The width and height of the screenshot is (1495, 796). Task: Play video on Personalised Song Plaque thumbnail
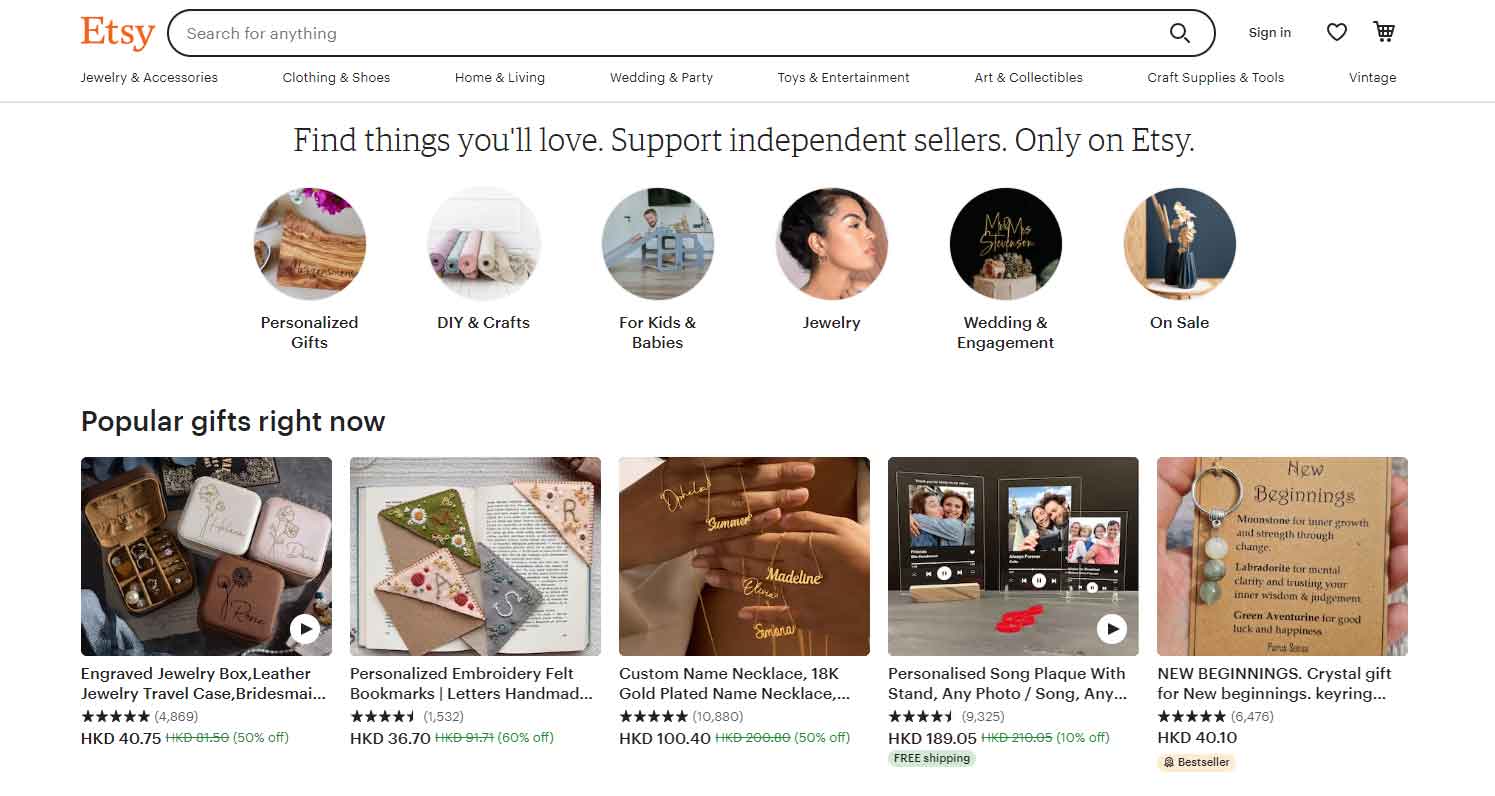[x=1112, y=628]
